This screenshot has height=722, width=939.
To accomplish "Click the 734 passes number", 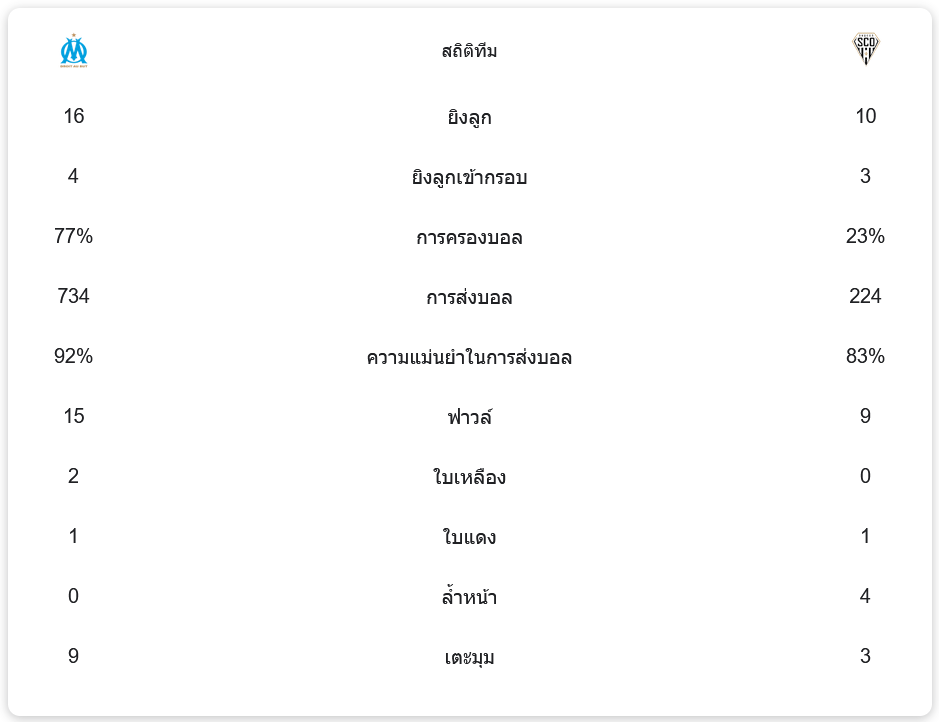I will [74, 296].
